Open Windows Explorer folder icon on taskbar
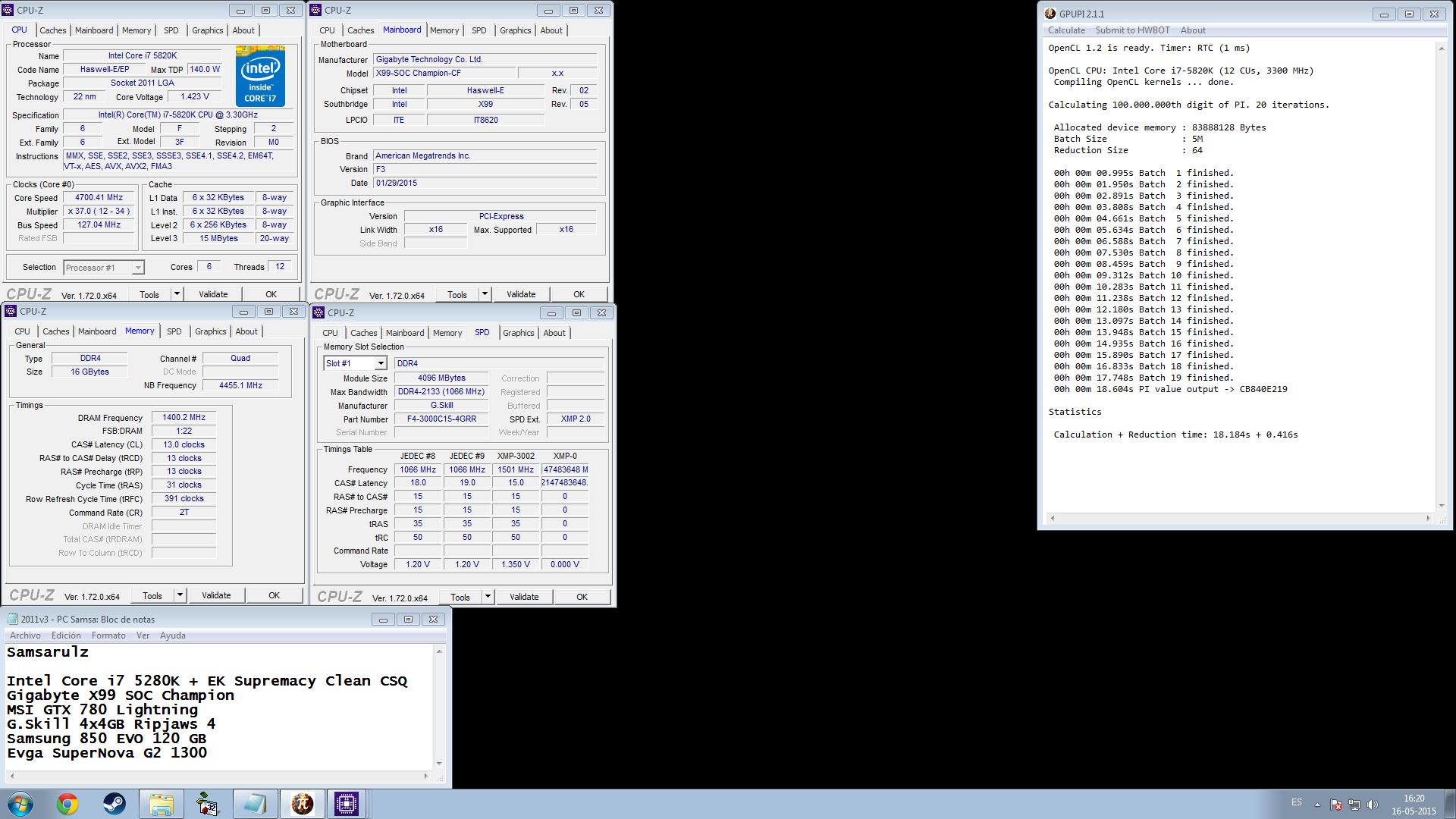This screenshot has height=819, width=1456. pos(161,804)
